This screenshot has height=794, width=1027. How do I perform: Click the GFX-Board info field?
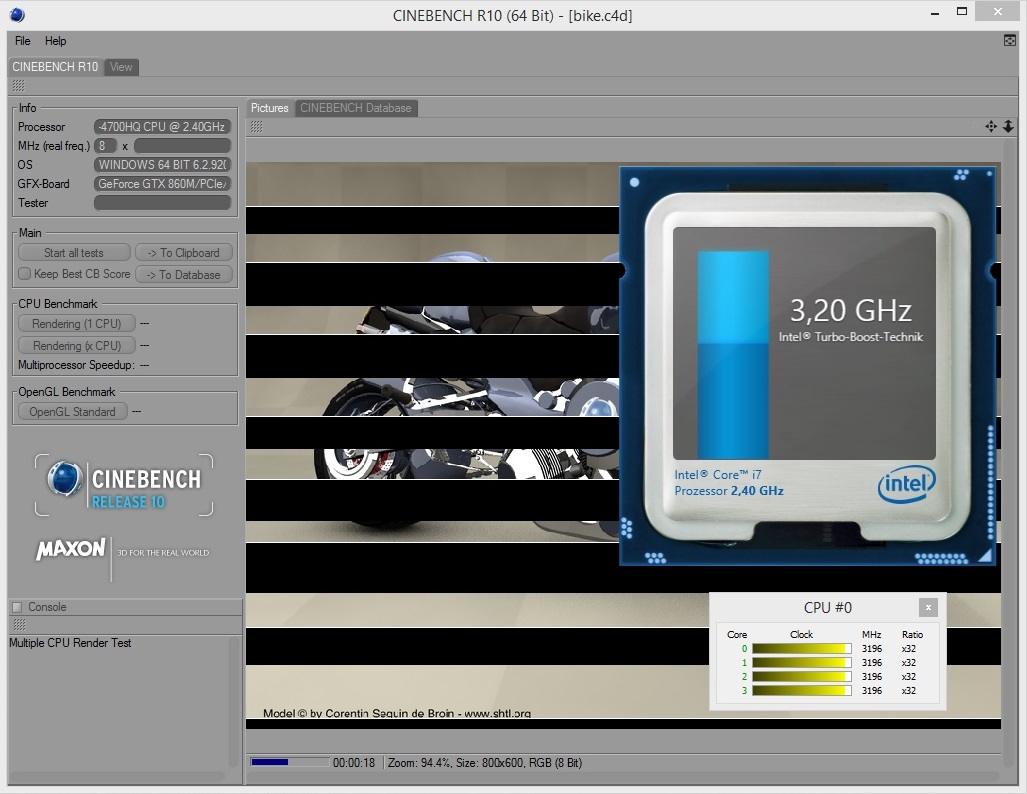point(162,183)
